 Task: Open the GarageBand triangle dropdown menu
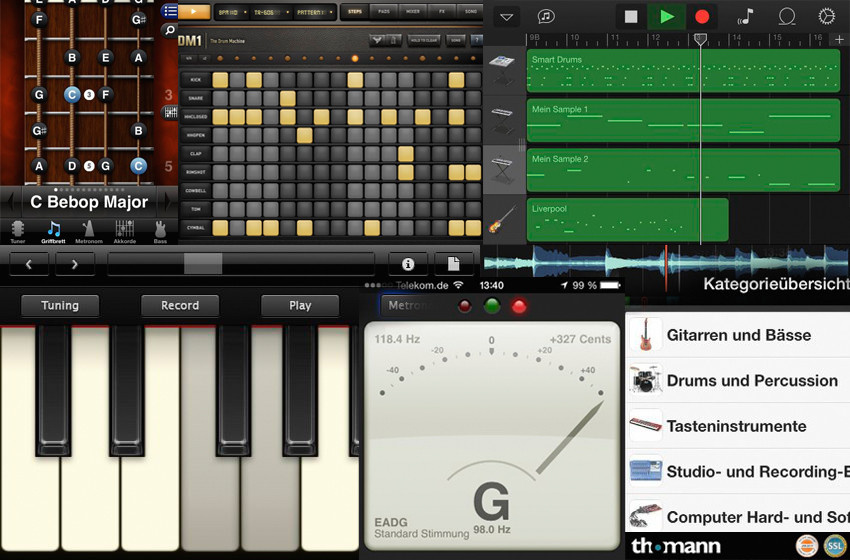click(x=507, y=17)
